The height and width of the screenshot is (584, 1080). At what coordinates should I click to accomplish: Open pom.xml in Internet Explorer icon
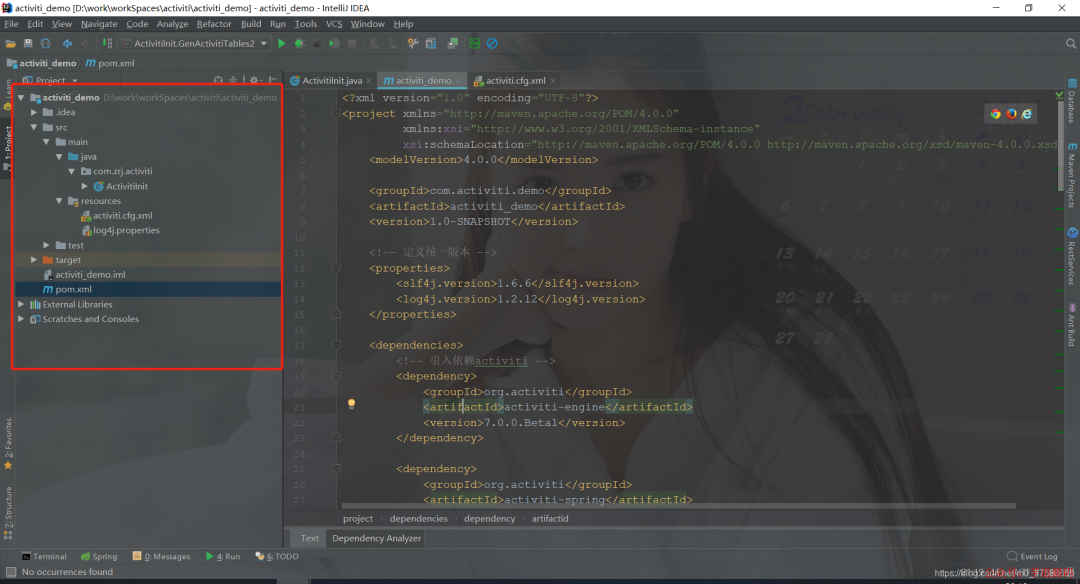(1027, 114)
